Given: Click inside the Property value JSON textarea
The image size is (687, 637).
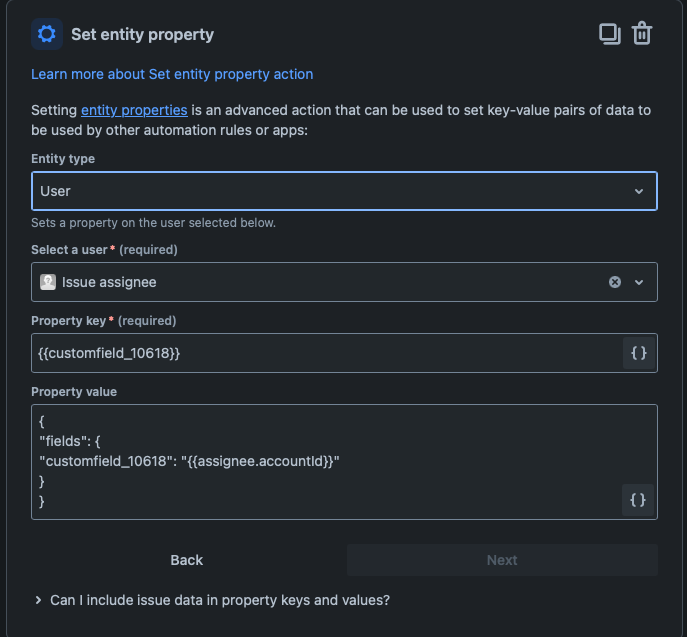Looking at the screenshot, I should pyautogui.click(x=326, y=462).
